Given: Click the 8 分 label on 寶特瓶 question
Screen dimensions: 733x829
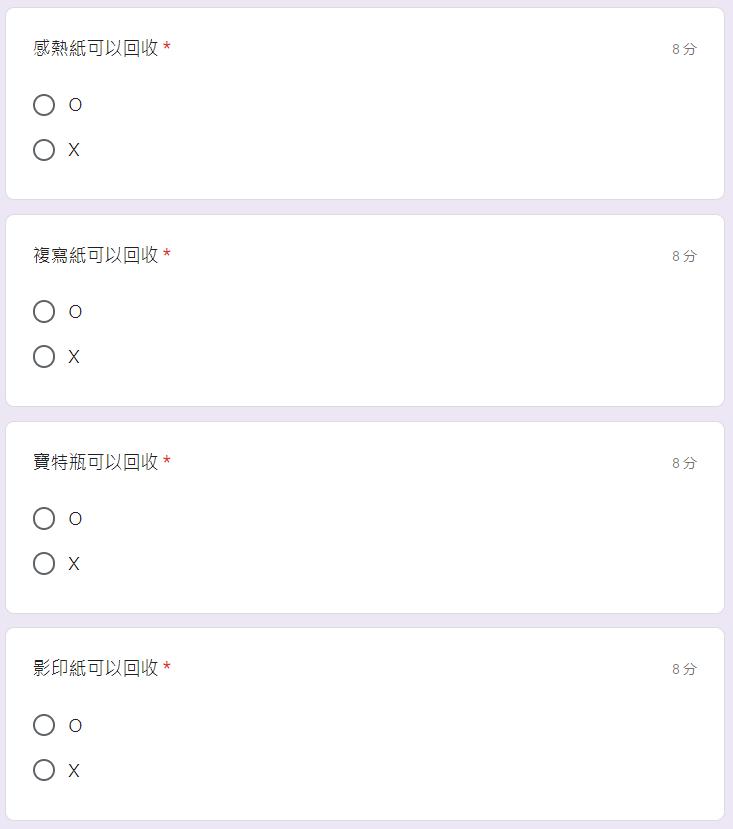Looking at the screenshot, I should coord(684,463).
